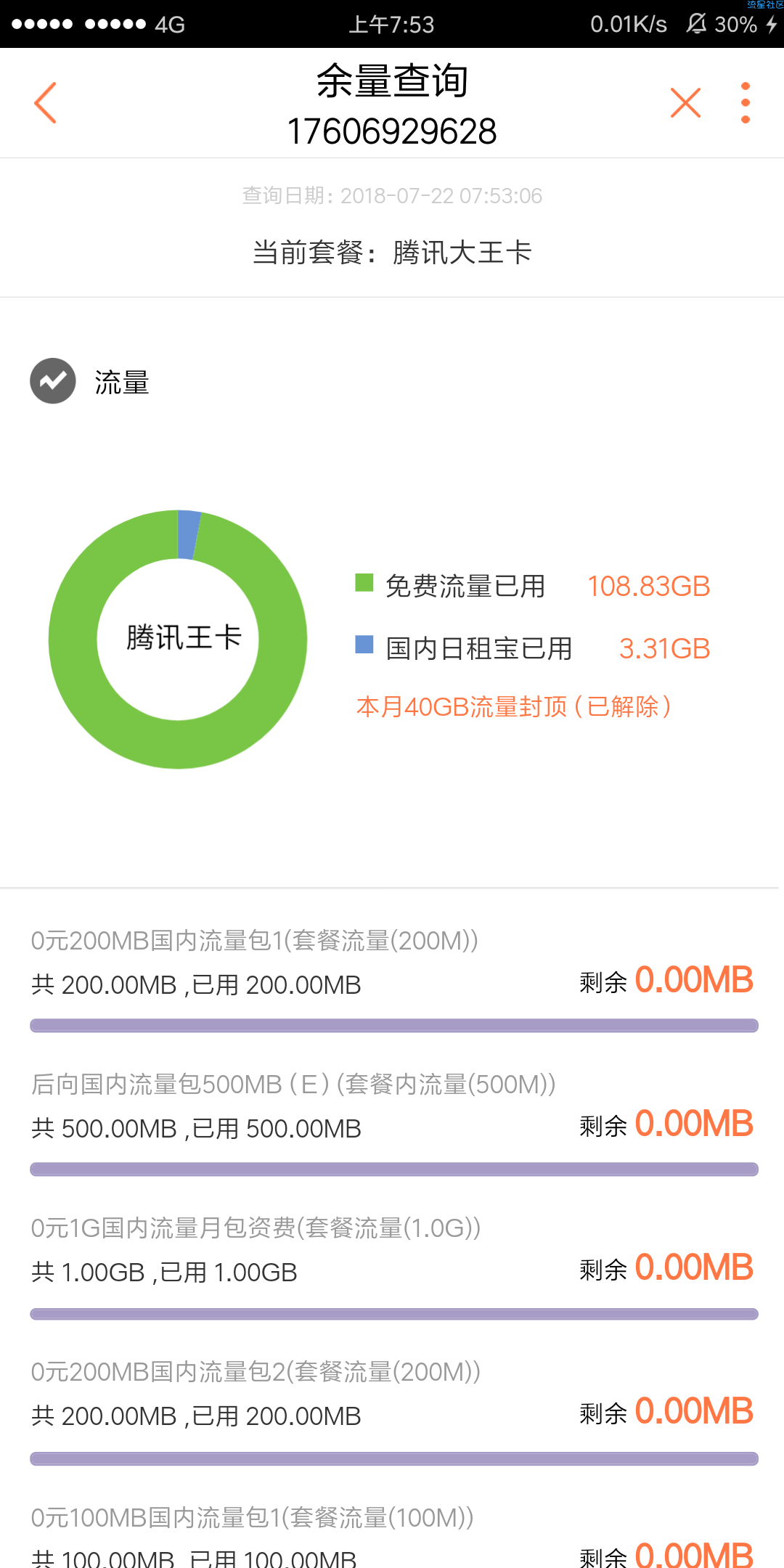This screenshot has height=1568, width=784.
Task: Tap the 本月40GB流量封顶（已解除）notice
Action: (x=514, y=706)
